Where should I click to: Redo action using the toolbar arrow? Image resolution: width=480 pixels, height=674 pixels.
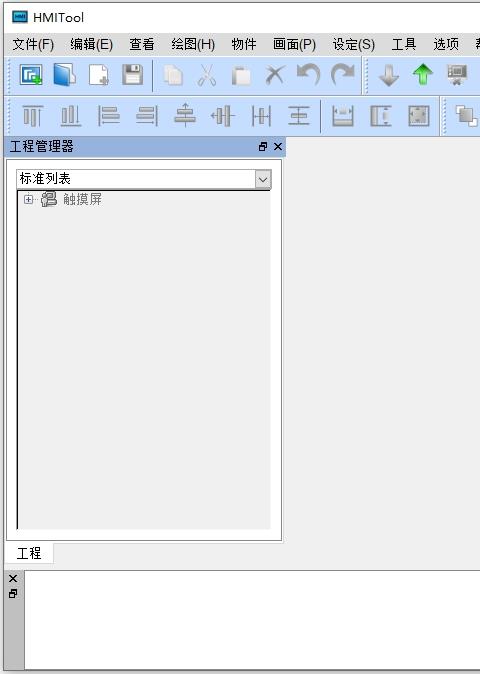pyautogui.click(x=342, y=74)
